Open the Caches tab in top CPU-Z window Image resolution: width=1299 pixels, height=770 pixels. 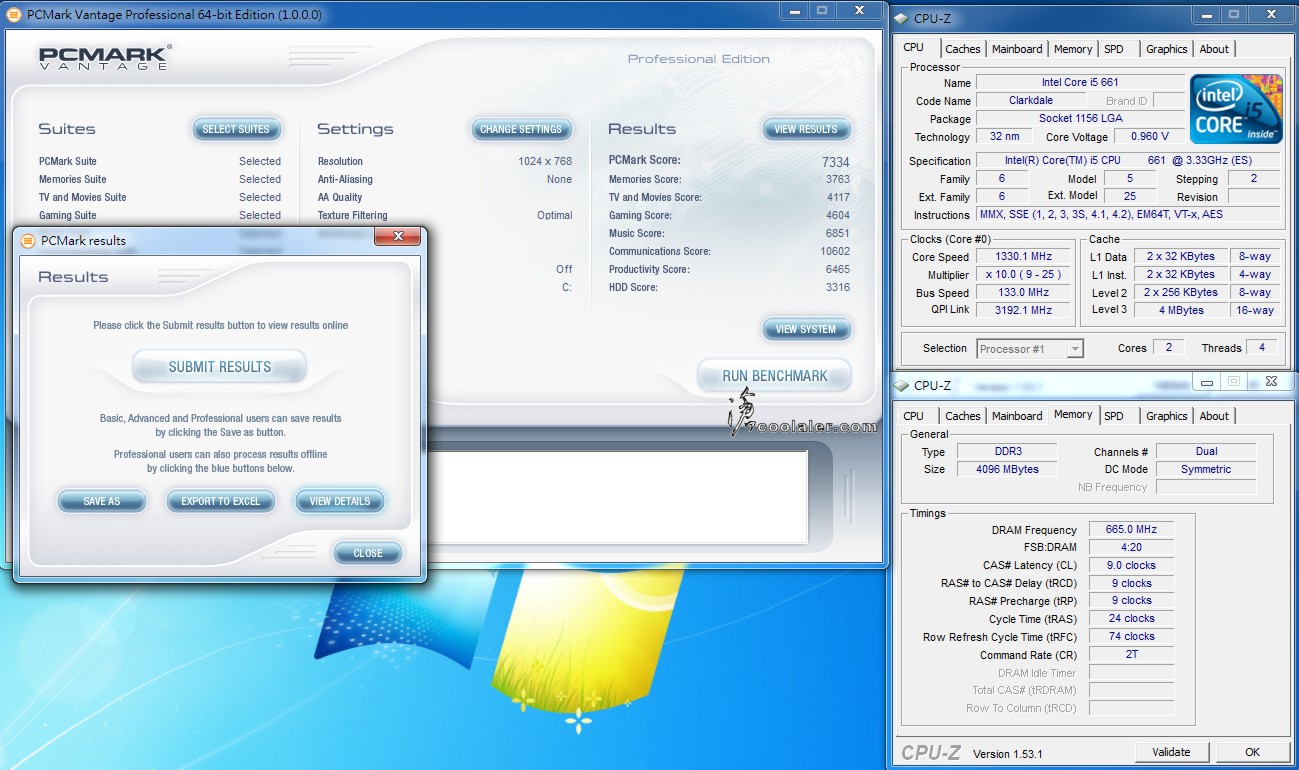point(963,49)
